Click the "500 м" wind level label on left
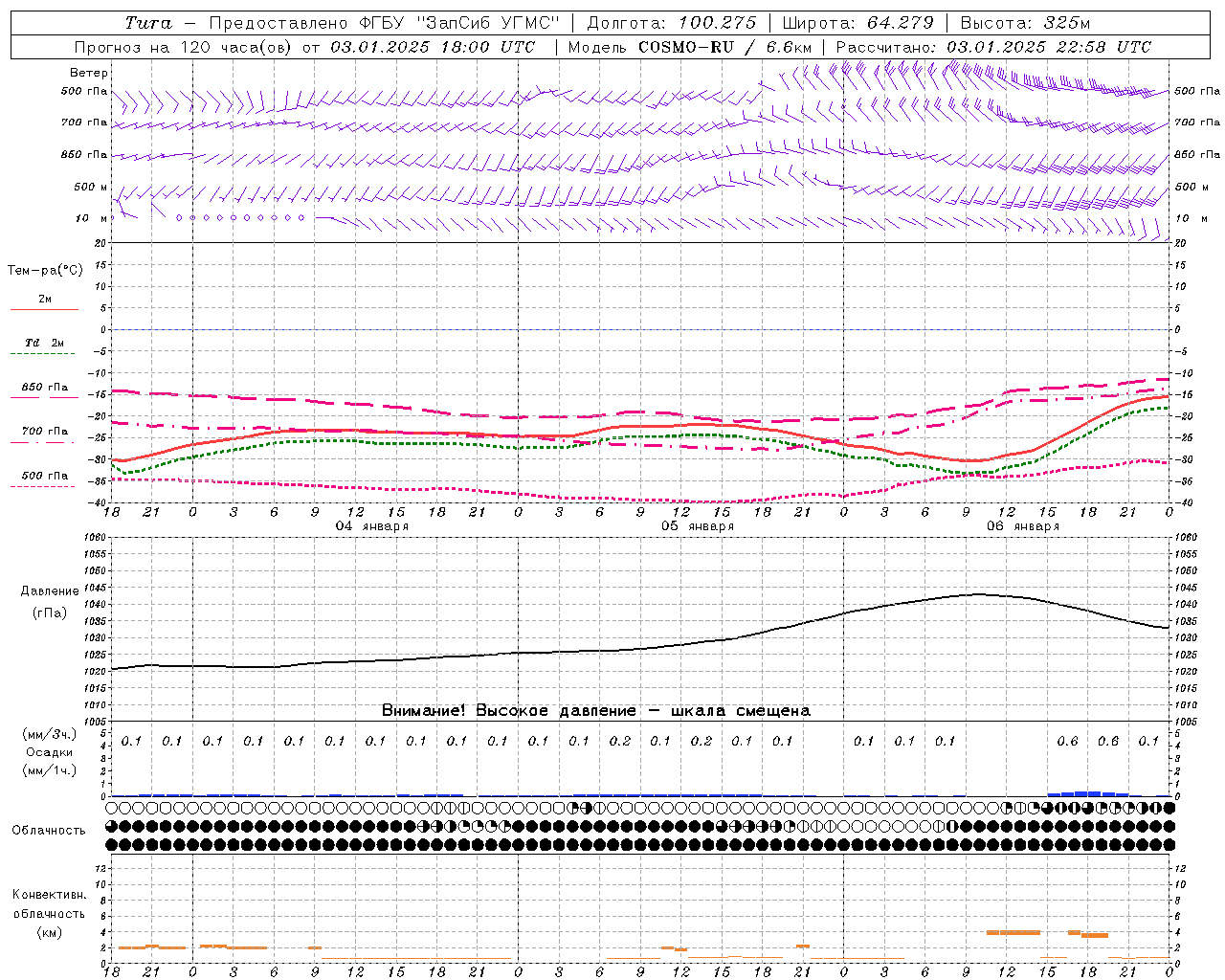1225x980 pixels. click(91, 187)
